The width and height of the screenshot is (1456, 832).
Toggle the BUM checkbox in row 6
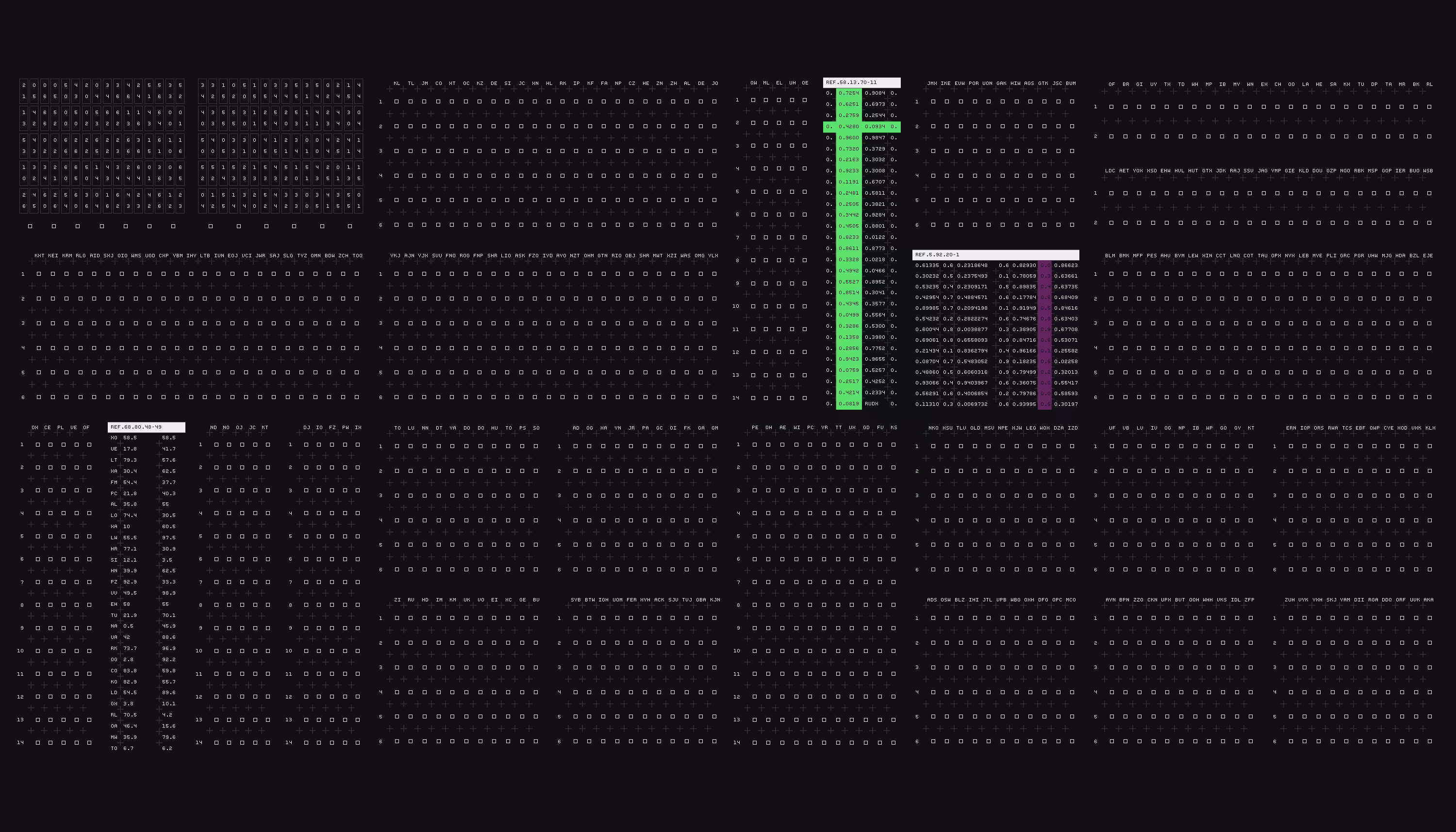tap(1072, 225)
